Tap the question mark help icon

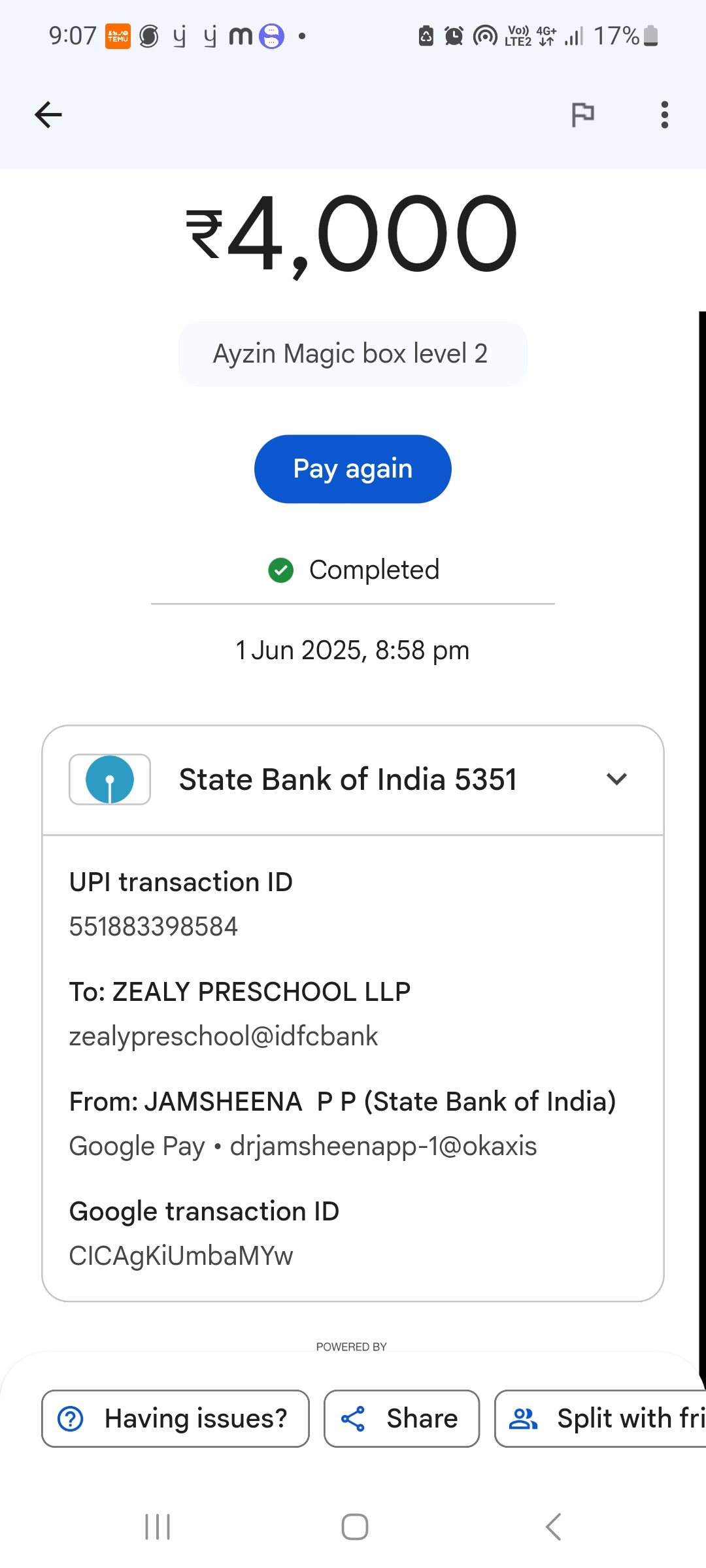pyautogui.click(x=71, y=1418)
